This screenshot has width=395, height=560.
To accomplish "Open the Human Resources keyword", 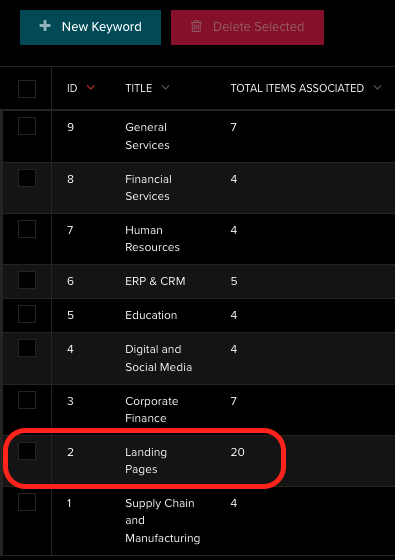I will [152, 239].
